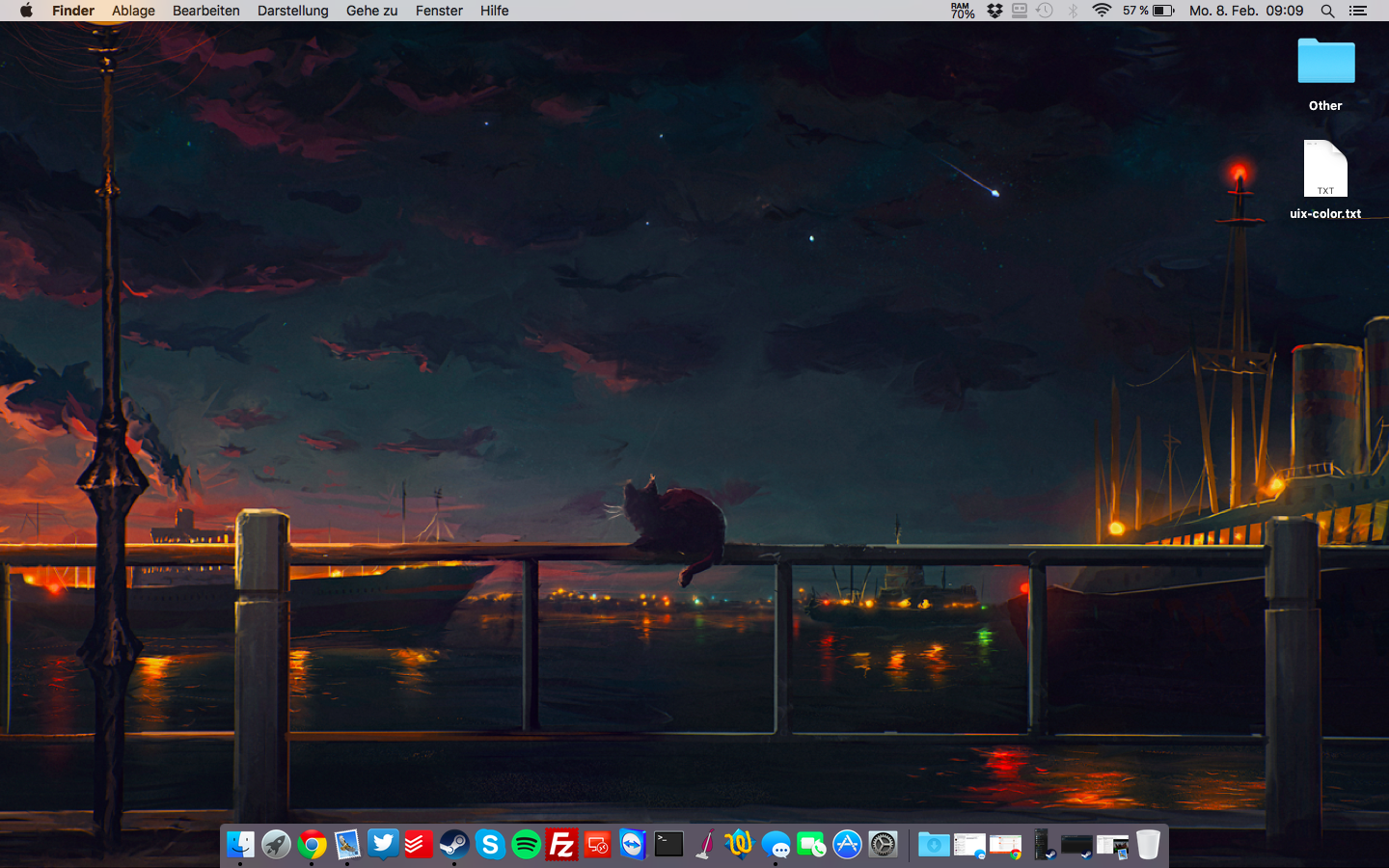Click the Gehe zu menu

(x=371, y=11)
